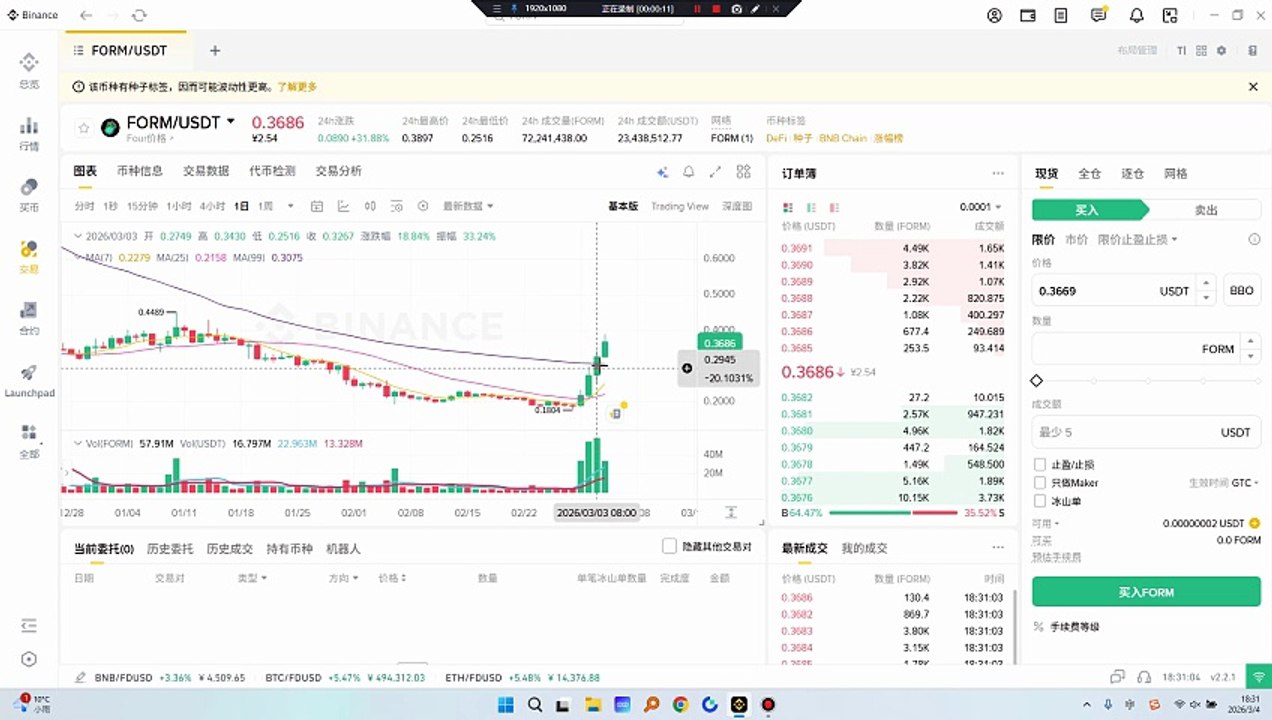This screenshot has height=720, width=1272.
Task: Switch to 全仓 cross margin tab
Action: [1089, 173]
